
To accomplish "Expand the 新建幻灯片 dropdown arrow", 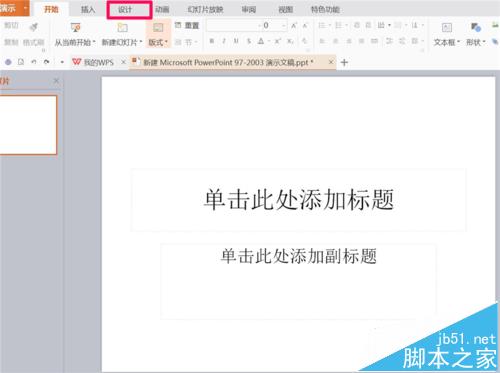I will [141, 42].
